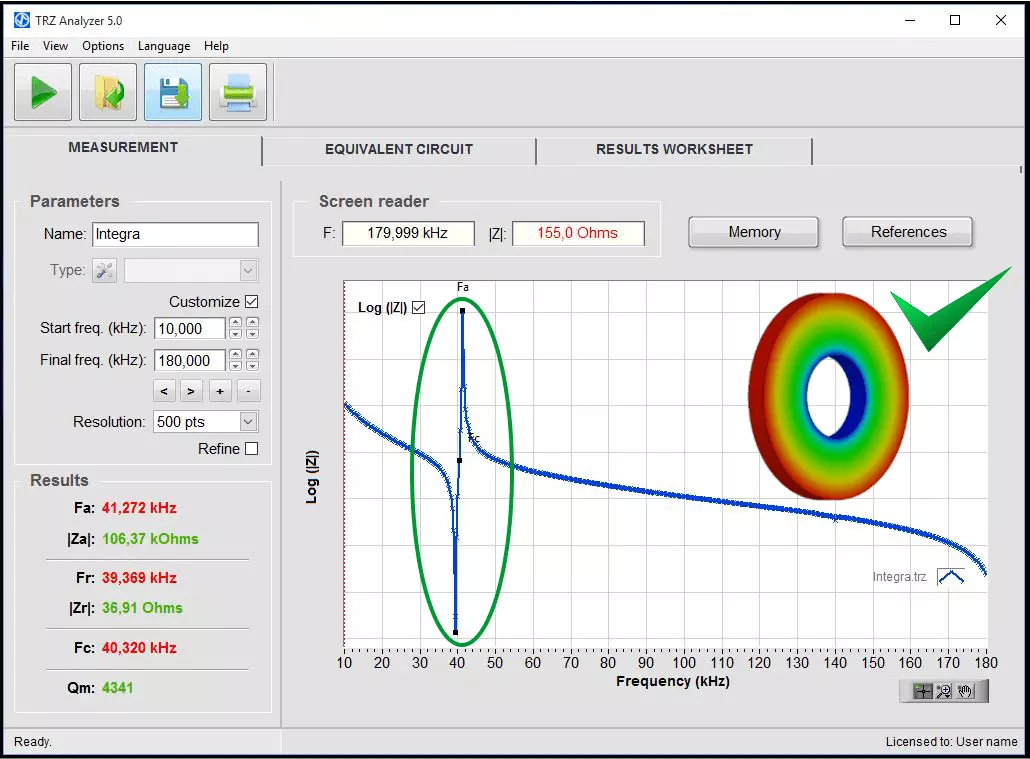Click the + frequency range button
This screenshot has width=1030, height=759.
click(x=220, y=391)
